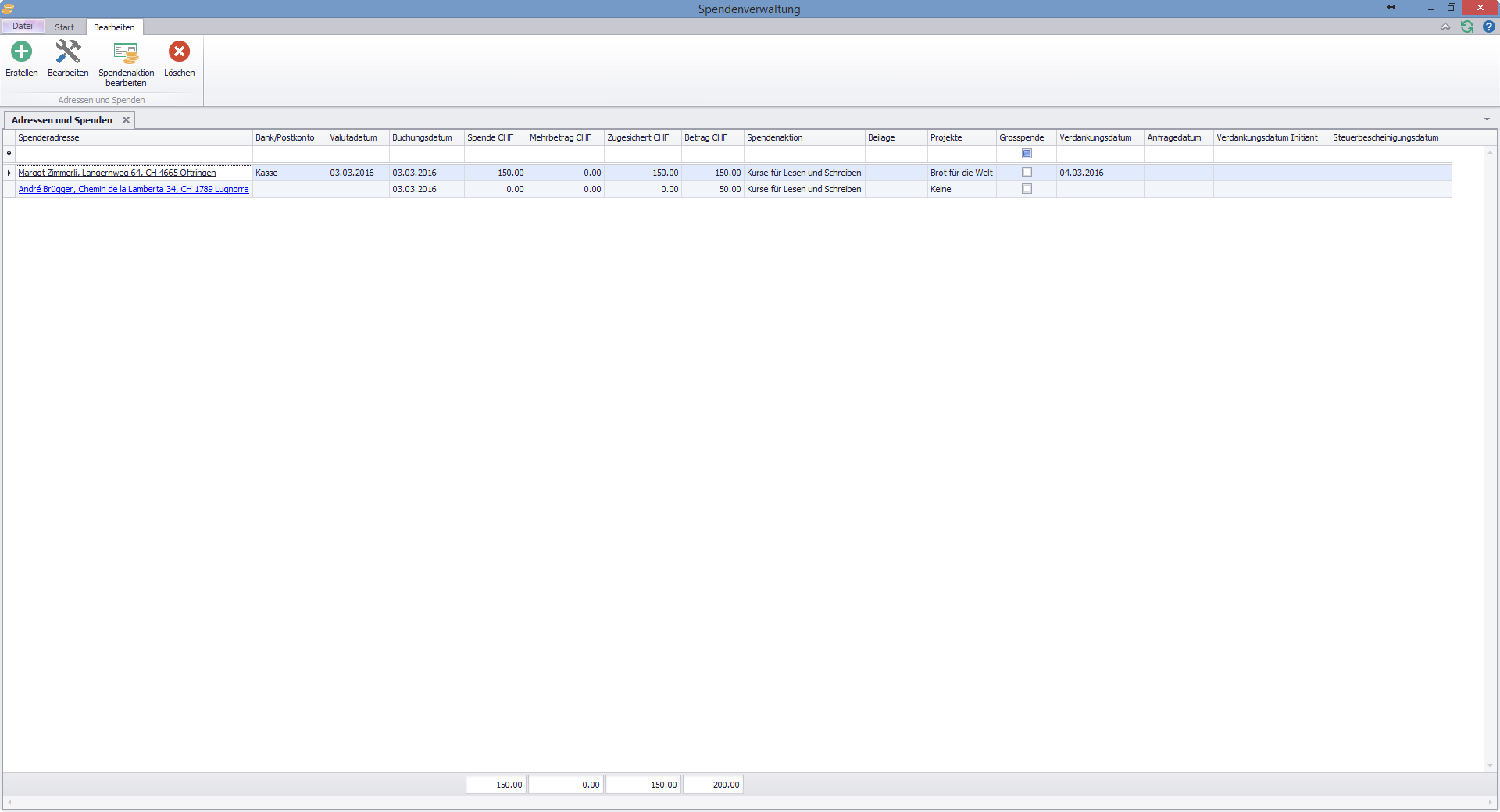This screenshot has width=1500, height=812.
Task: Click the Bearbeiten tools icon
Action: pyautogui.click(x=68, y=52)
